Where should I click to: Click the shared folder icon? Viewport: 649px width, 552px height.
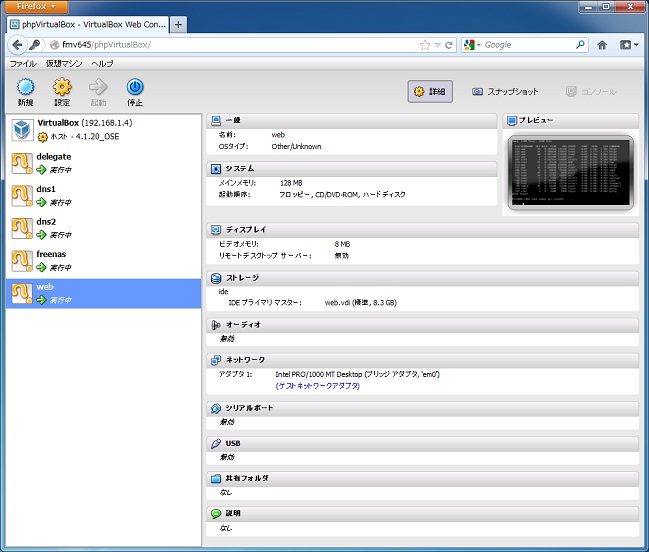(x=216, y=478)
